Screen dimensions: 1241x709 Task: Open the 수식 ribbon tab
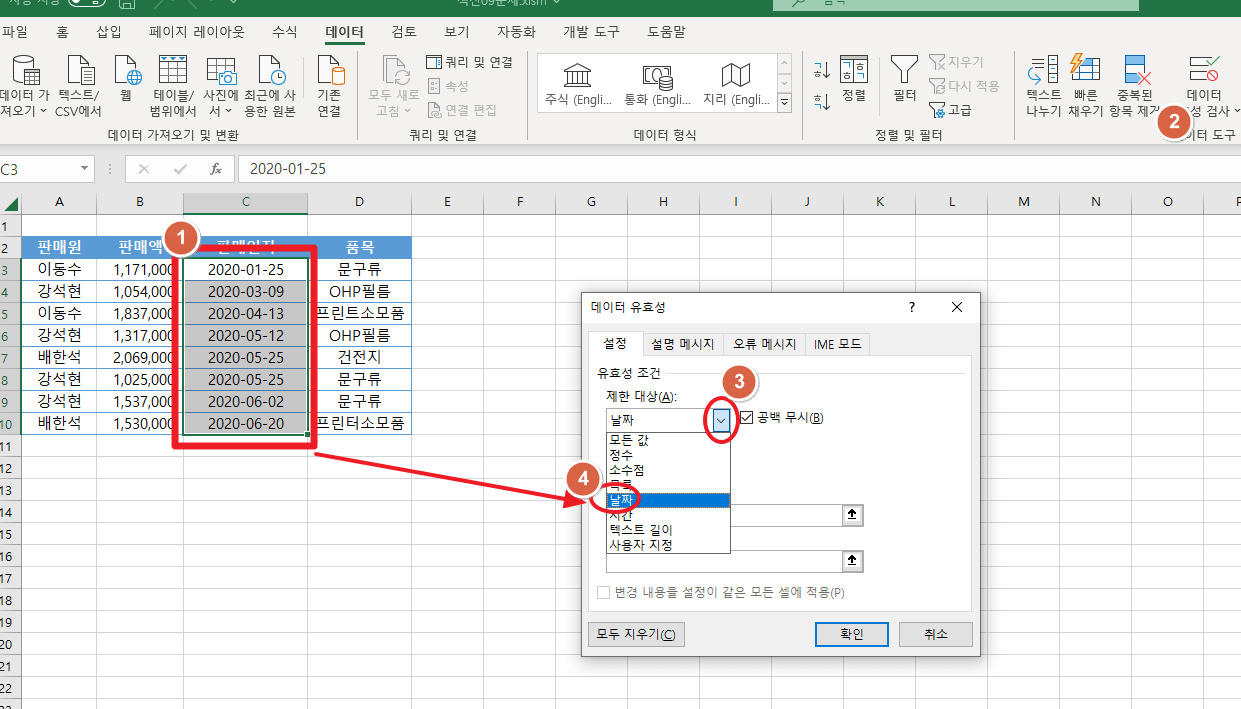click(x=283, y=31)
